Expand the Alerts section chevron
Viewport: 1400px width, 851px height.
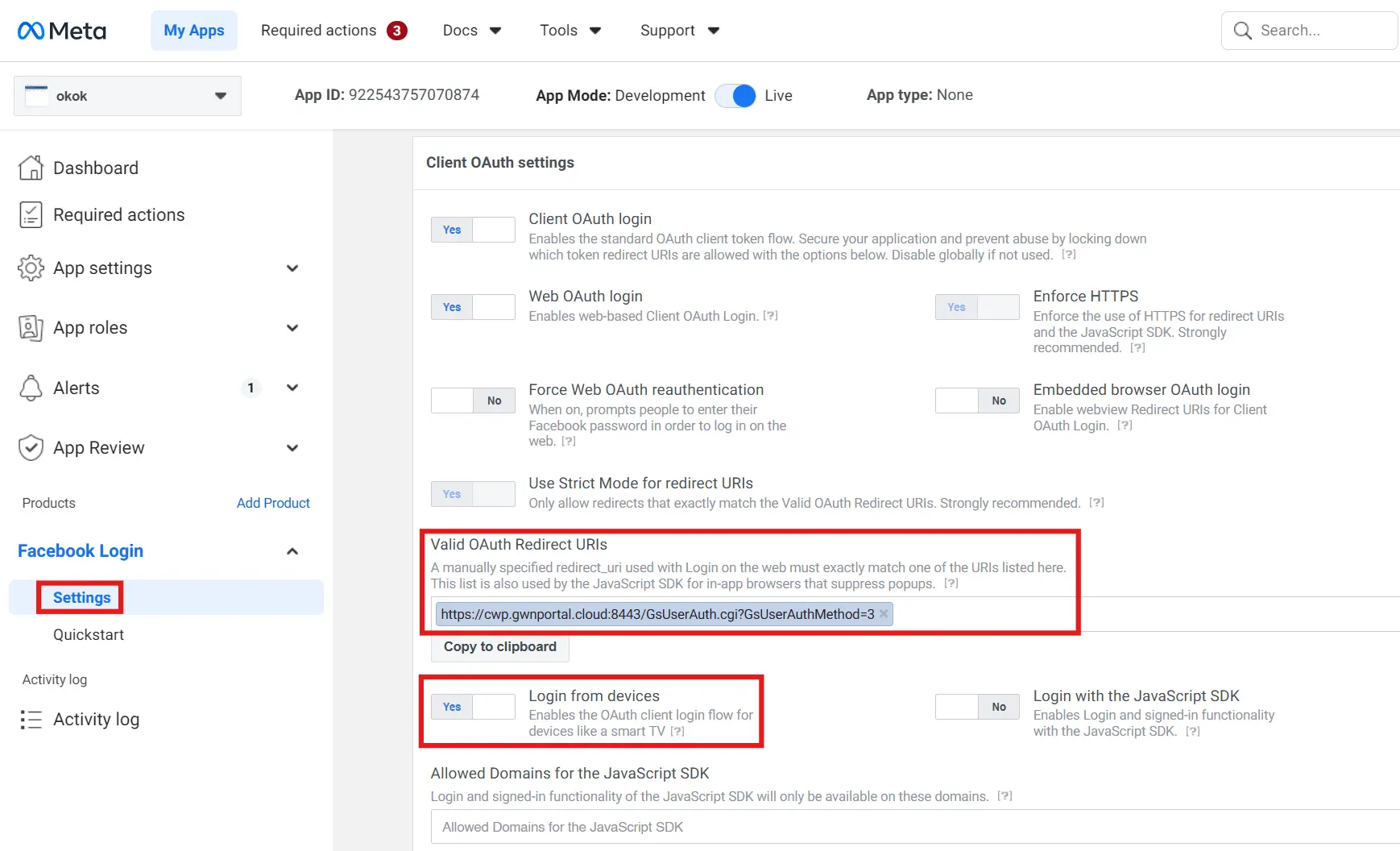[292, 388]
